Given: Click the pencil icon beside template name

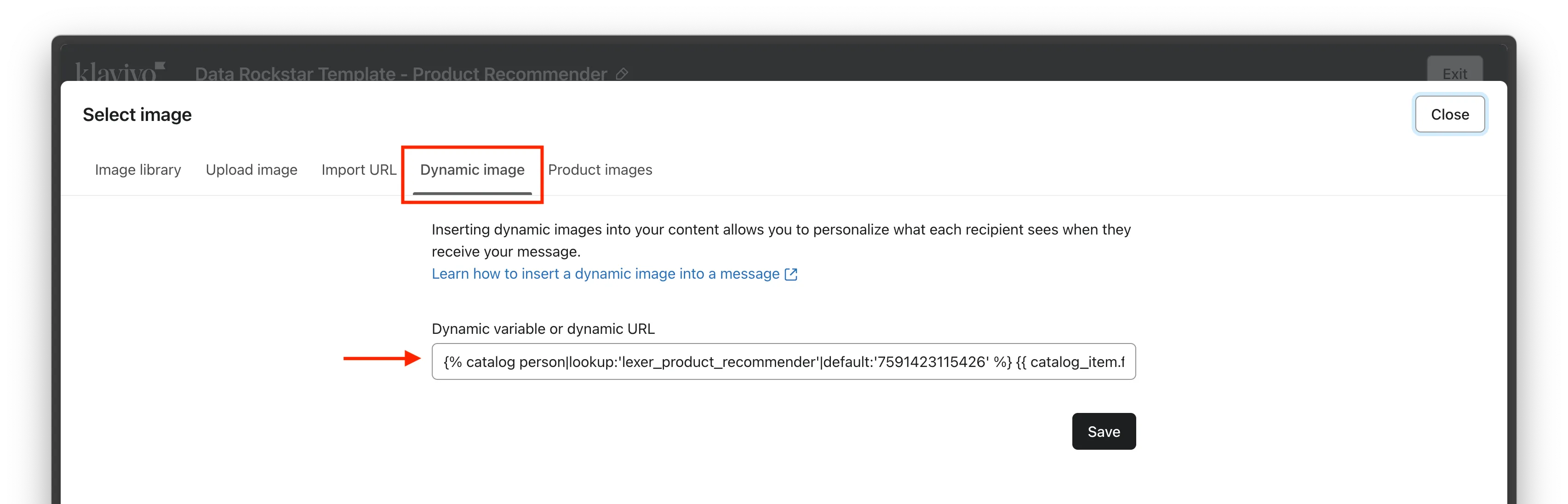Looking at the screenshot, I should pyautogui.click(x=622, y=74).
